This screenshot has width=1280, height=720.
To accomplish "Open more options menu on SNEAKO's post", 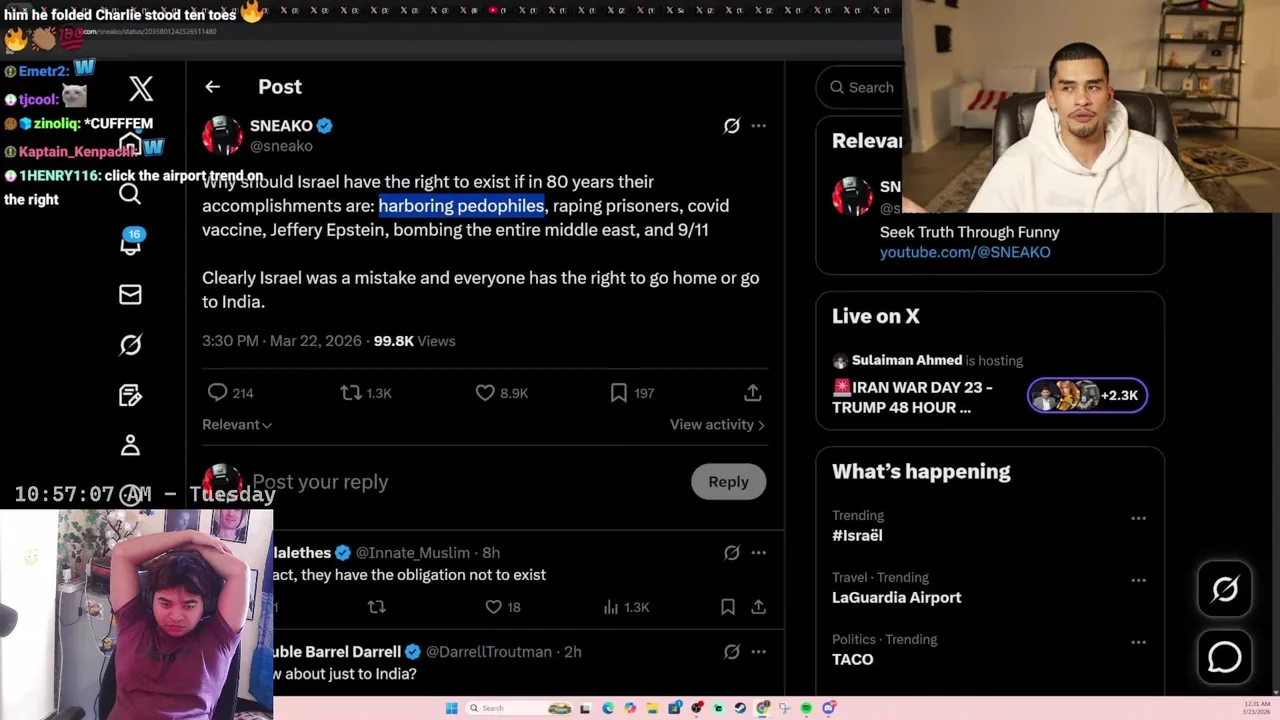I will tap(759, 126).
